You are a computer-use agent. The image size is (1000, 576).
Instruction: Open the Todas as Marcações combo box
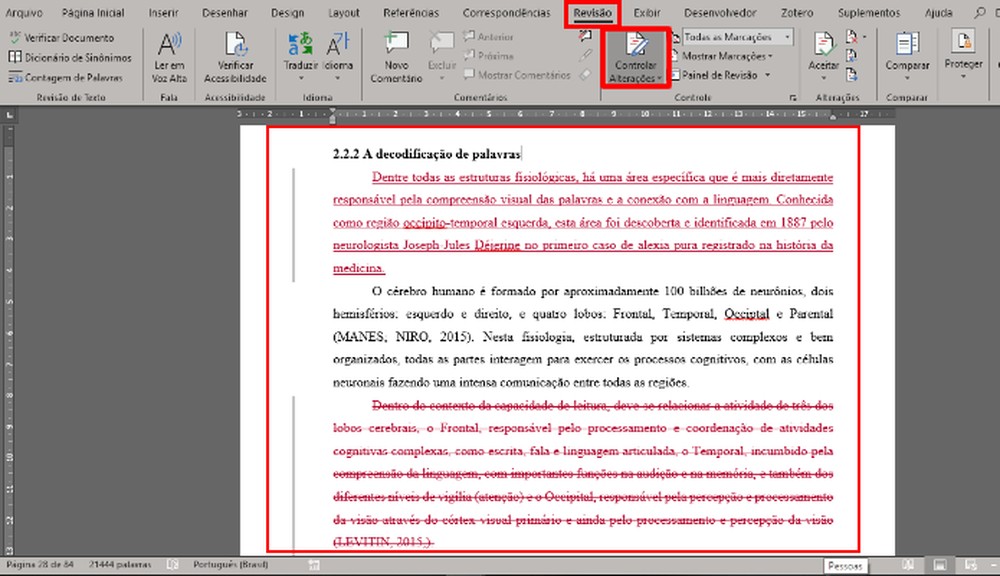(x=739, y=37)
